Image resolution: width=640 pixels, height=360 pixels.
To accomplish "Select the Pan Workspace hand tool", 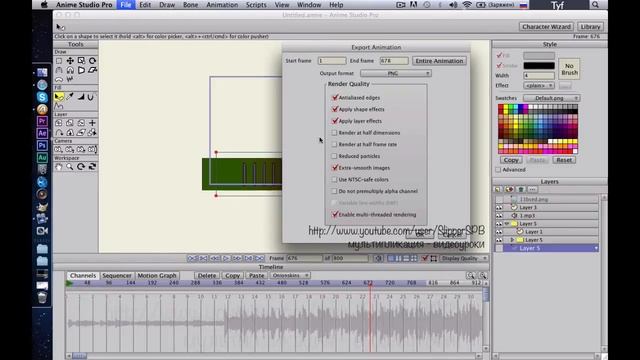I will [x=59, y=167].
